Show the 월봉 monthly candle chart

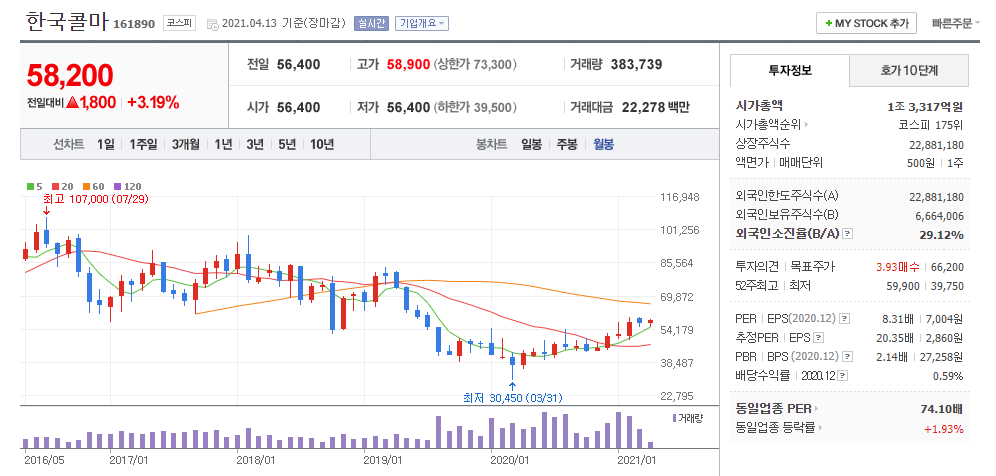point(603,144)
